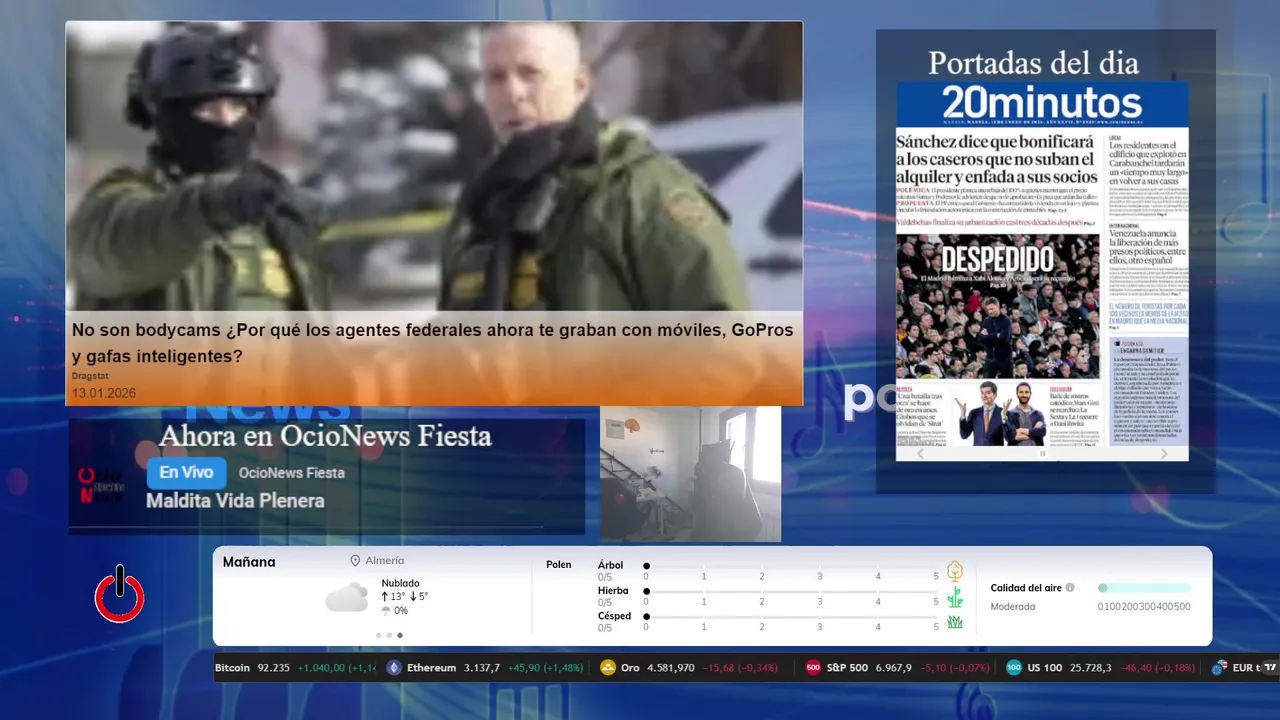Image resolution: width=1280 pixels, height=720 pixels.
Task: Click the air quality green progress bar
Action: click(x=1144, y=588)
